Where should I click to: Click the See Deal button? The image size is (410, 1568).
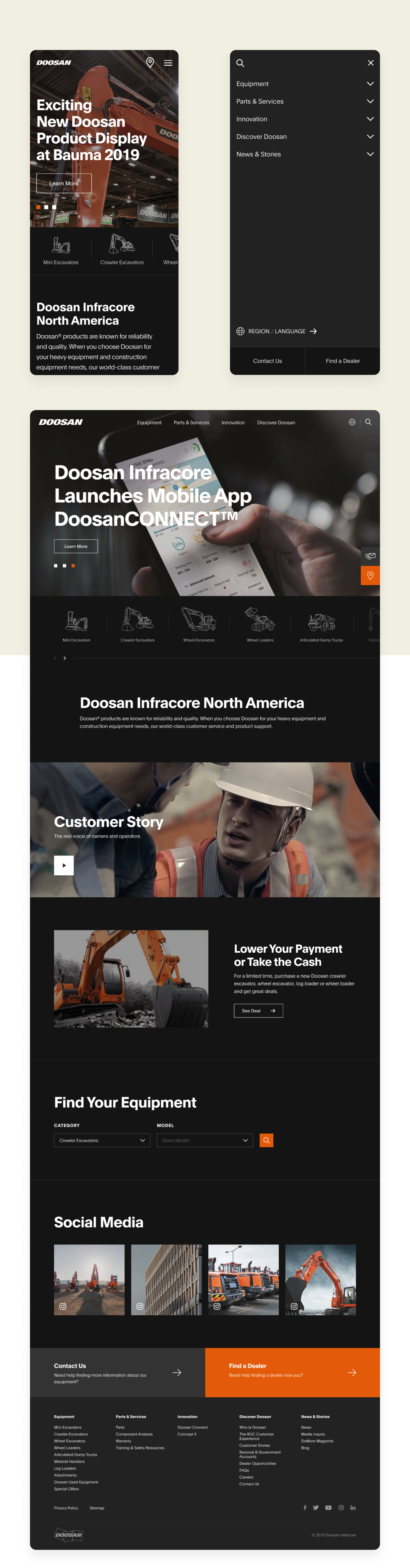pyautogui.click(x=258, y=1010)
